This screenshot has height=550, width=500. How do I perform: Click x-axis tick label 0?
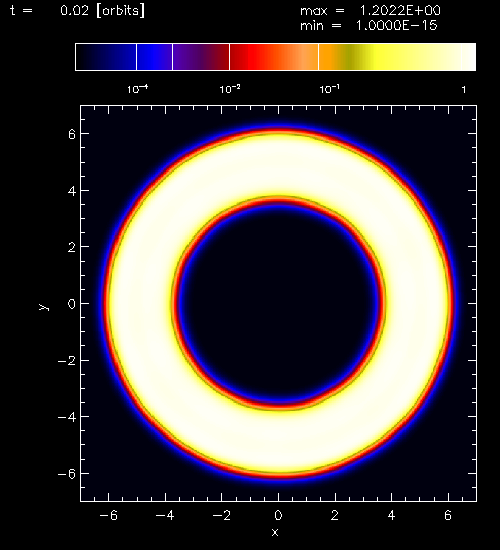(x=278, y=515)
